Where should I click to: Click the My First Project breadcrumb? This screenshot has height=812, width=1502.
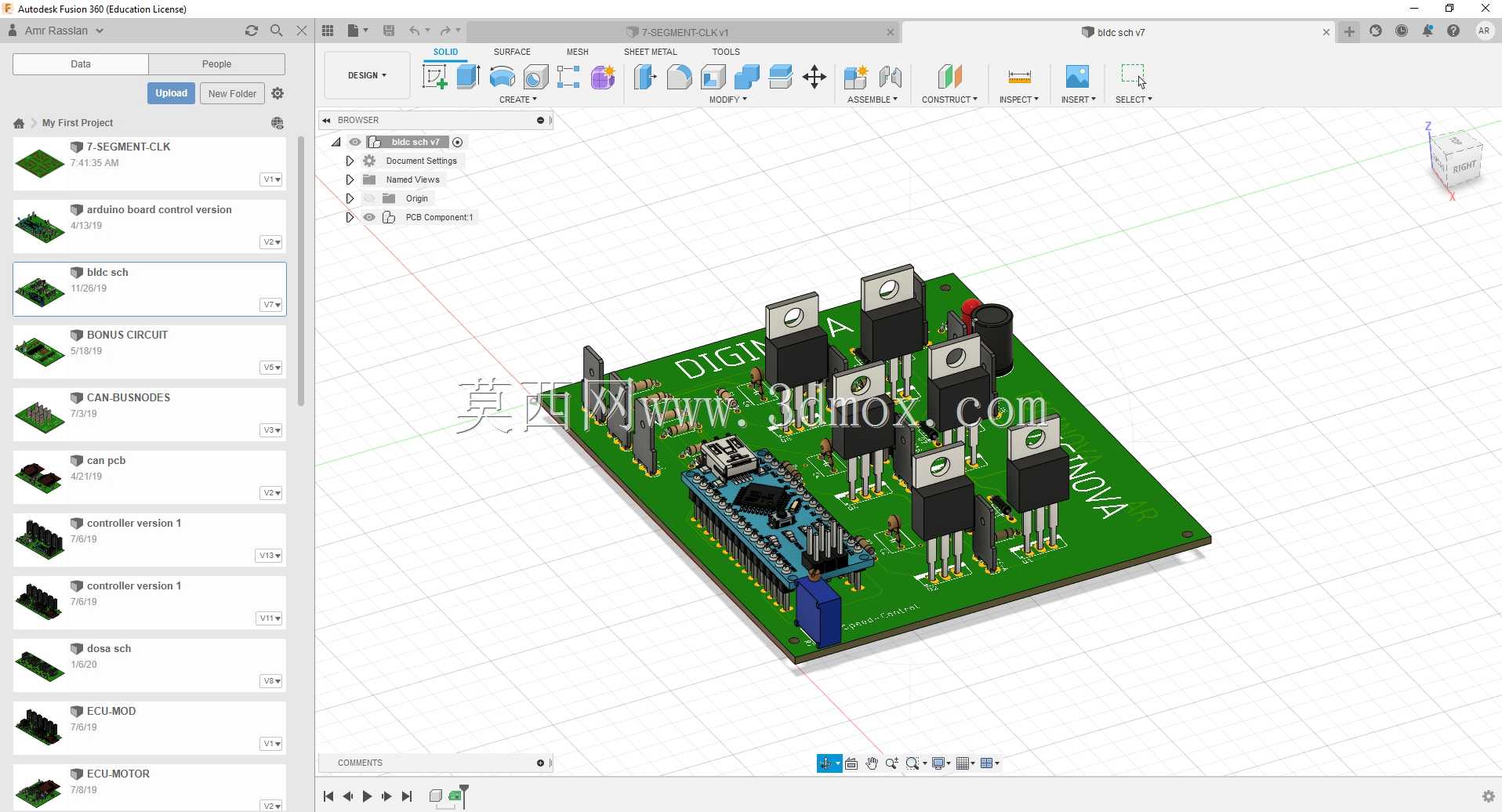coord(78,123)
